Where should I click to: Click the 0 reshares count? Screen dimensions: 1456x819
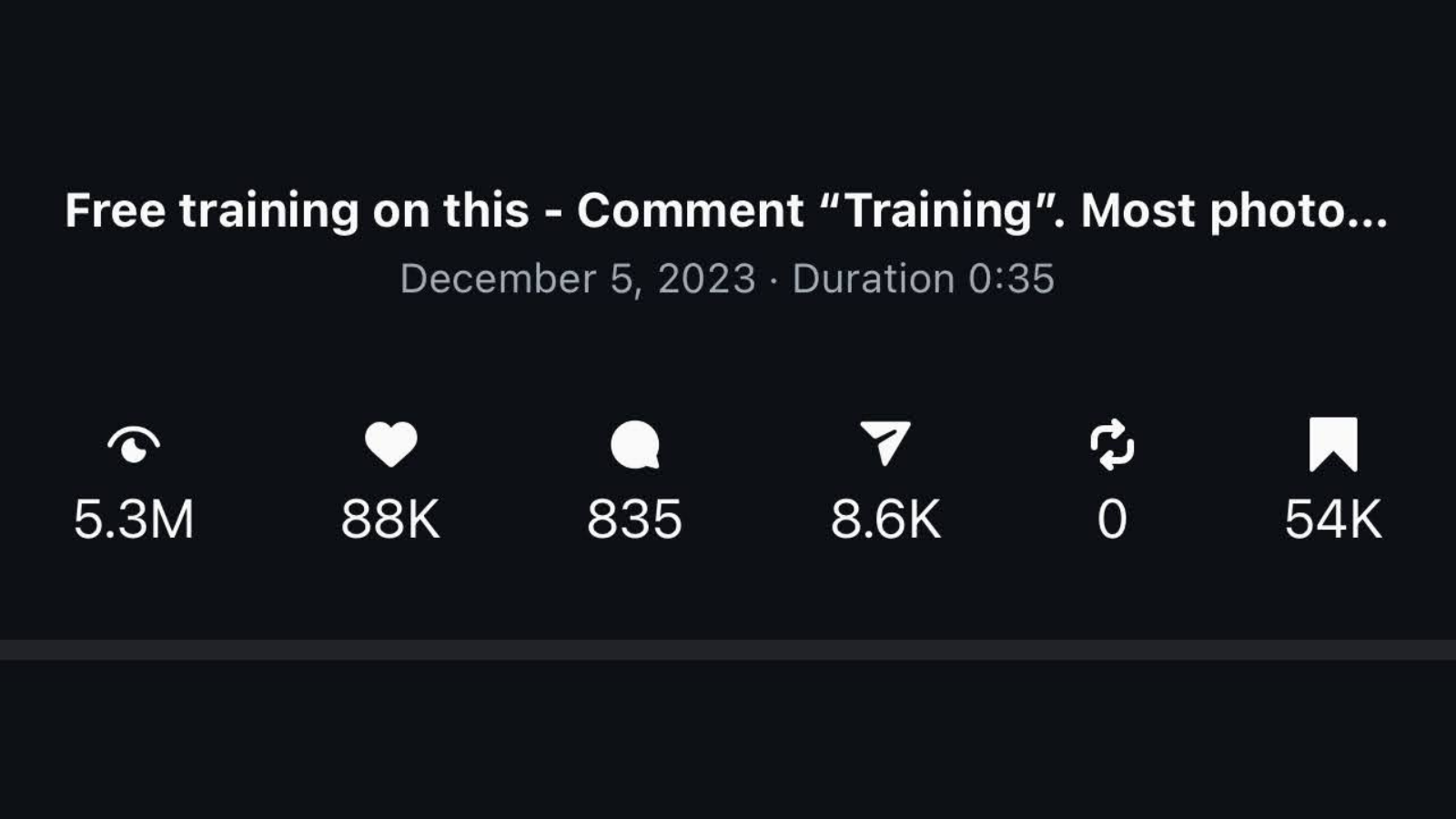1112,519
